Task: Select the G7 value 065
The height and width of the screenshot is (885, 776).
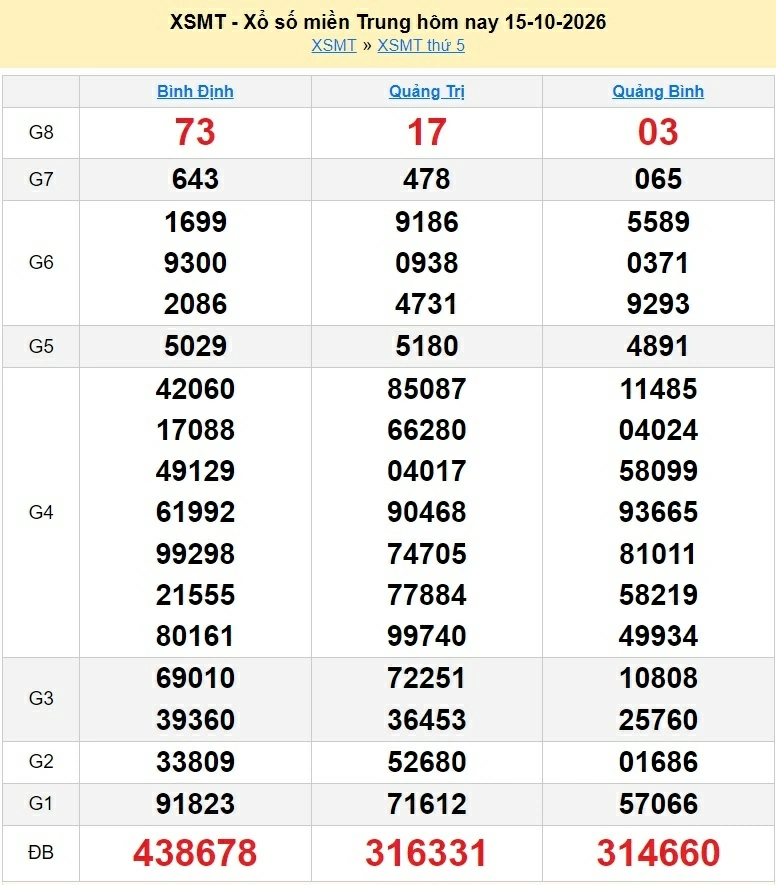Action: 658,179
